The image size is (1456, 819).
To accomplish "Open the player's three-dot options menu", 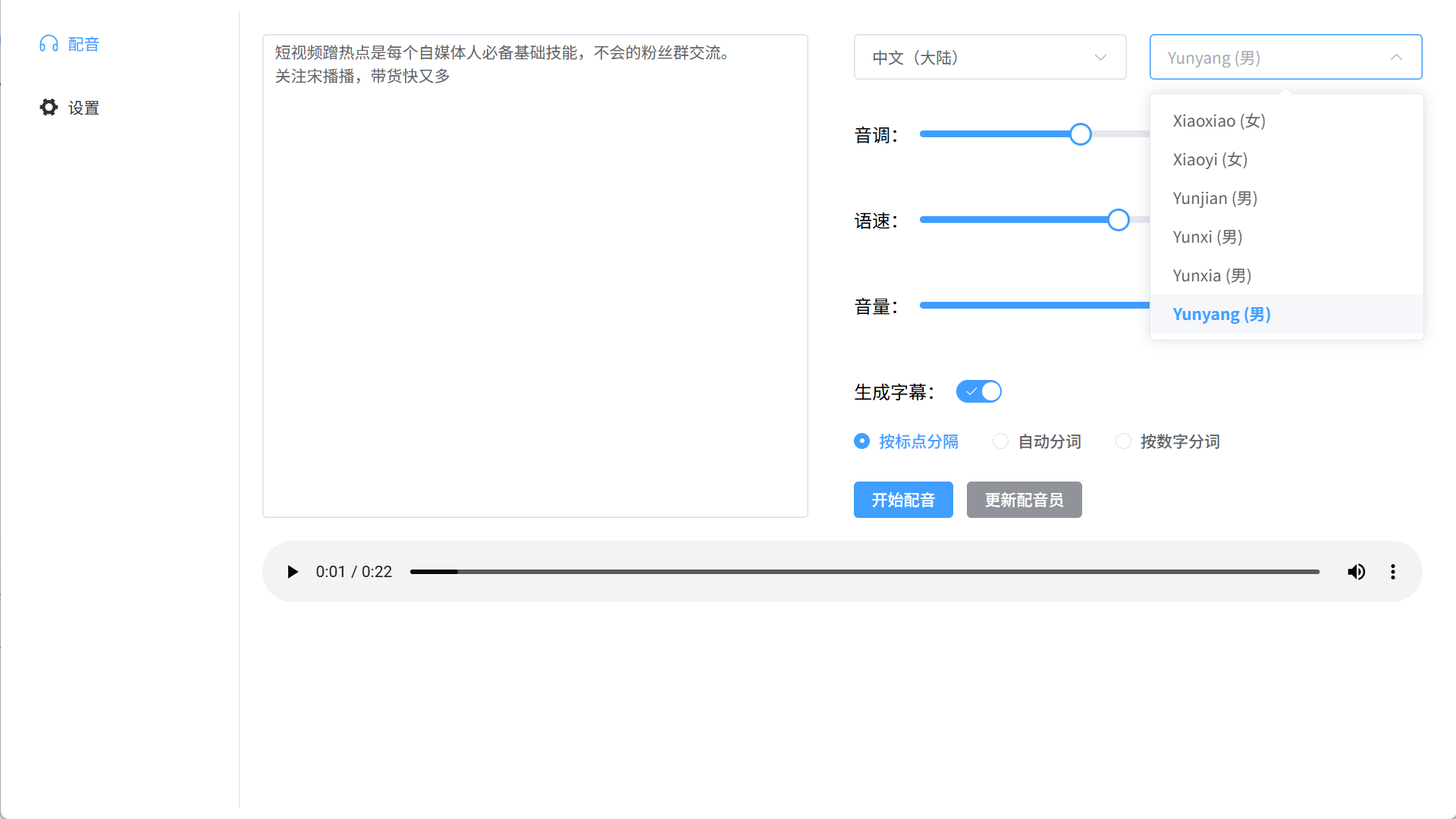I will coord(1393,571).
